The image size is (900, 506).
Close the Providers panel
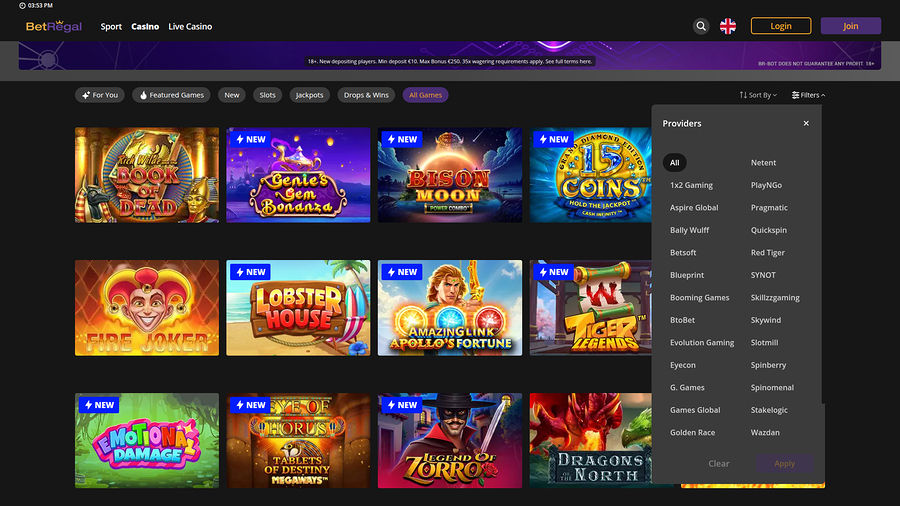point(806,123)
